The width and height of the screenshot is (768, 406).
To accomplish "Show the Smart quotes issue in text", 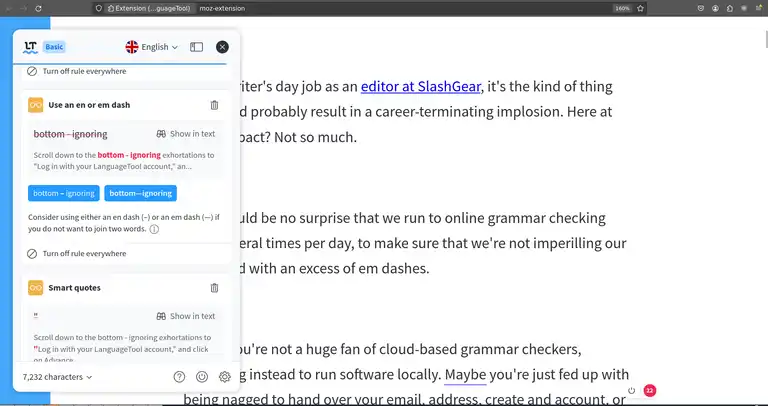I will point(186,316).
